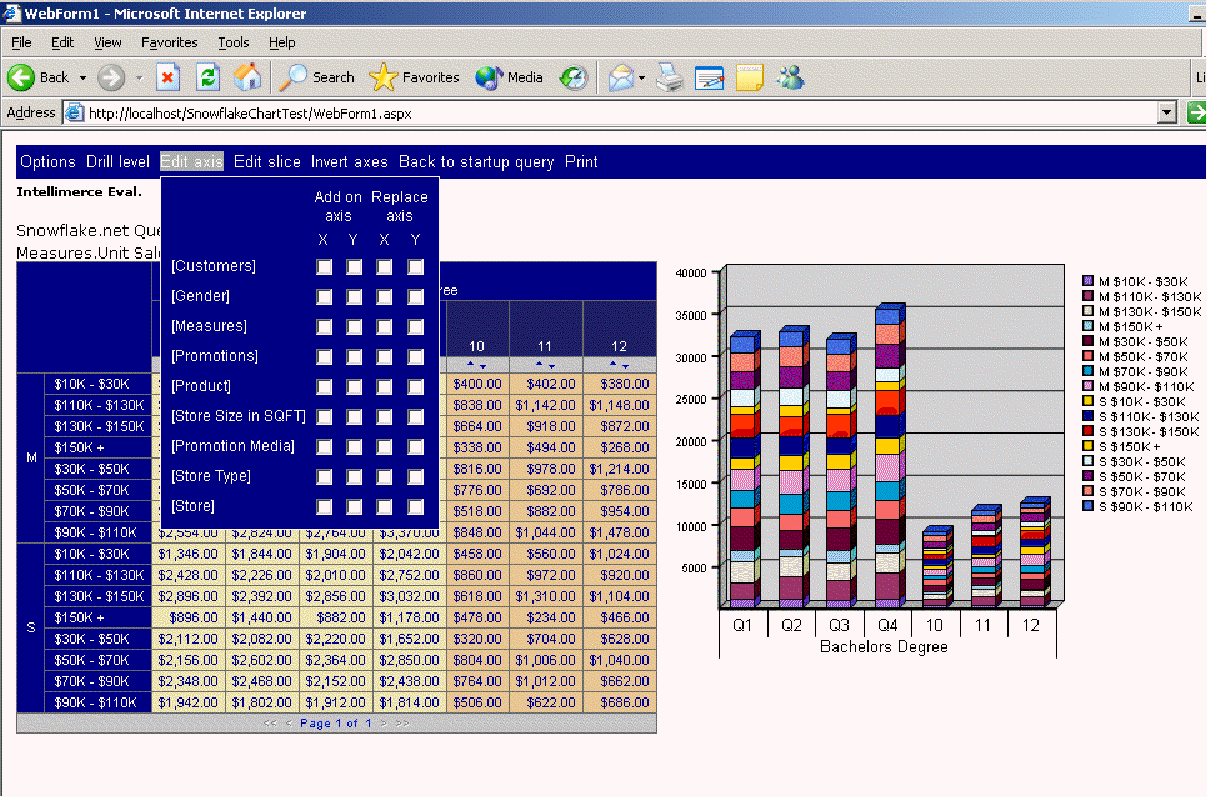Click the yellow Discuss note icon

(x=750, y=77)
